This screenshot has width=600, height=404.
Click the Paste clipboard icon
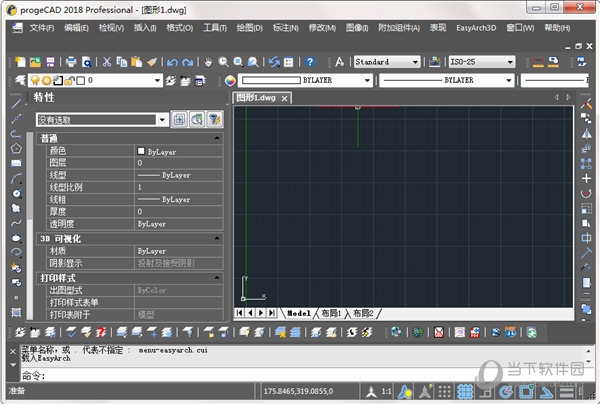(137, 62)
